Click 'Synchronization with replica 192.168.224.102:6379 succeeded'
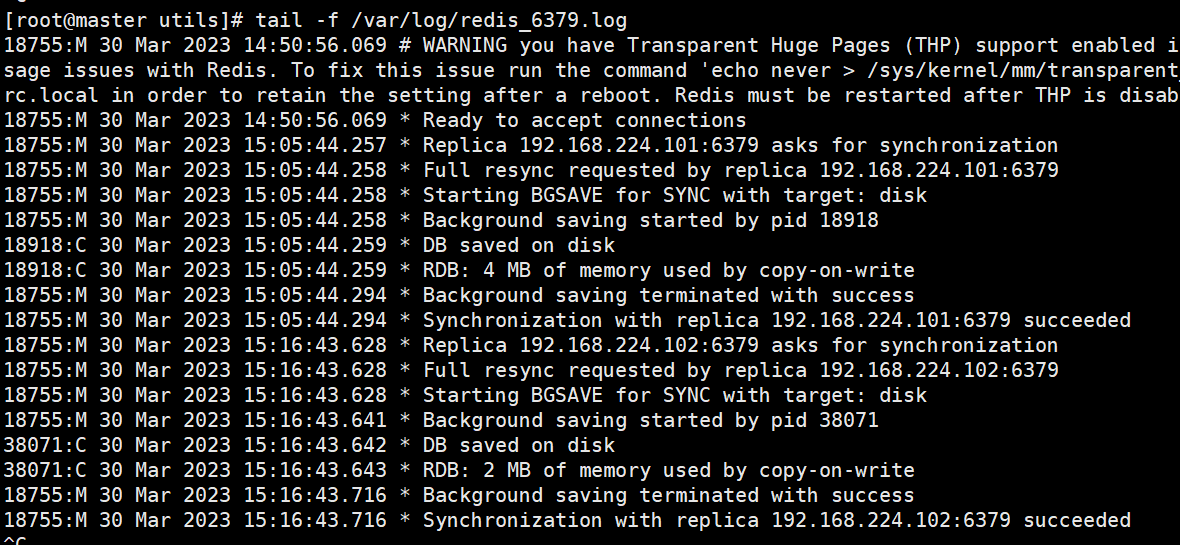 776,520
